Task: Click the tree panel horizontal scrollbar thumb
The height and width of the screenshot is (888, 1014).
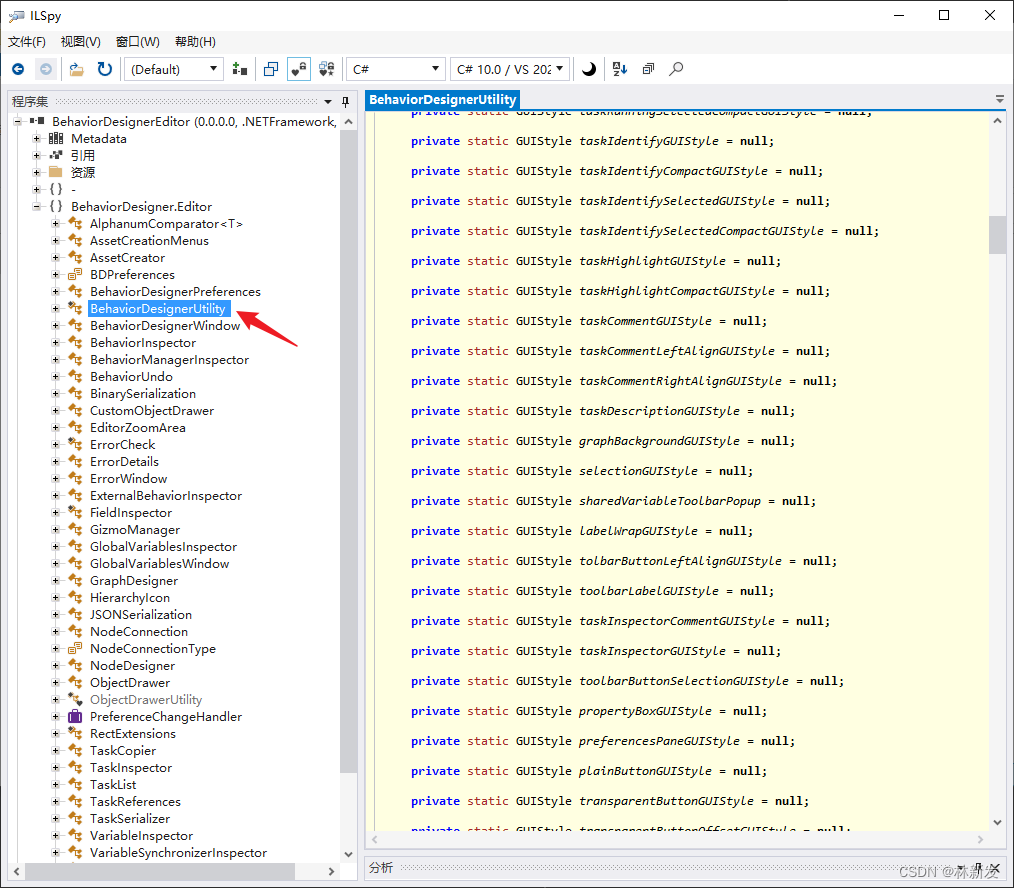Action: coord(160,871)
